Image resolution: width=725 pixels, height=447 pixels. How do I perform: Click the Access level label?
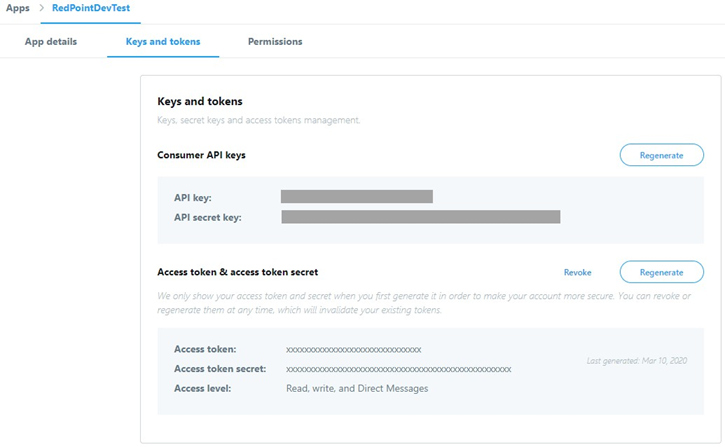point(202,388)
